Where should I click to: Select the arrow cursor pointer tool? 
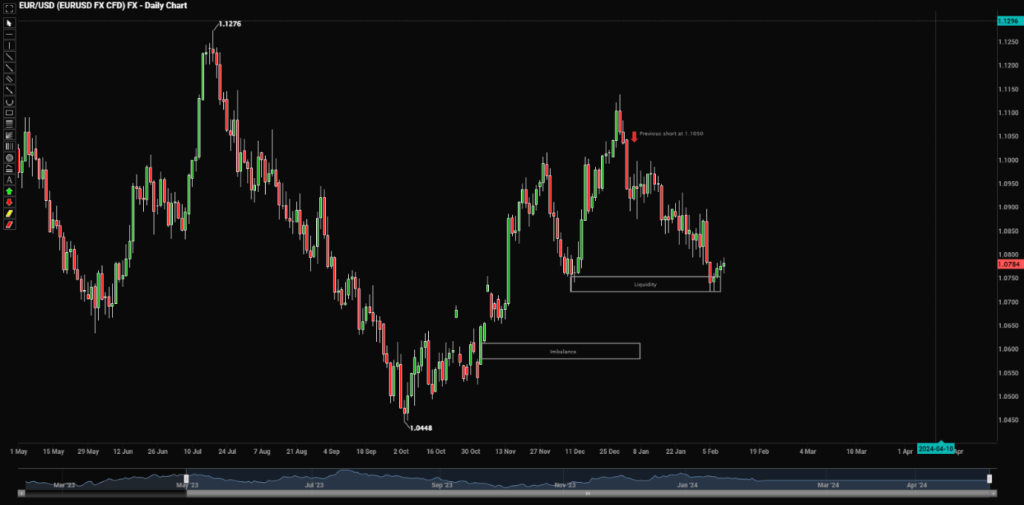point(9,22)
